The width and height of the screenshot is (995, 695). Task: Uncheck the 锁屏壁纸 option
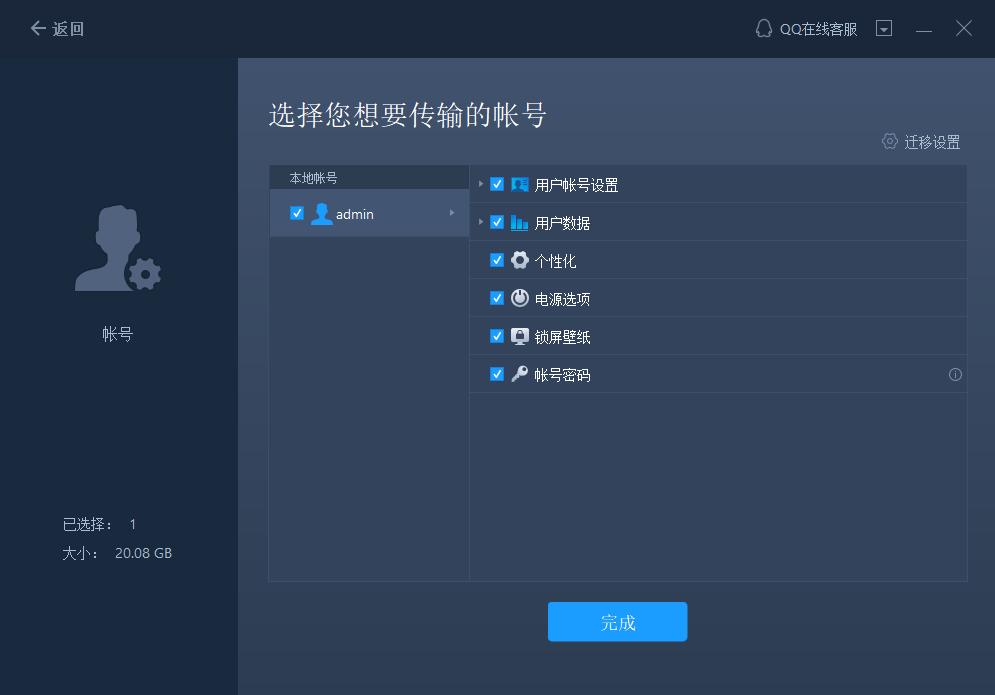[x=497, y=336]
